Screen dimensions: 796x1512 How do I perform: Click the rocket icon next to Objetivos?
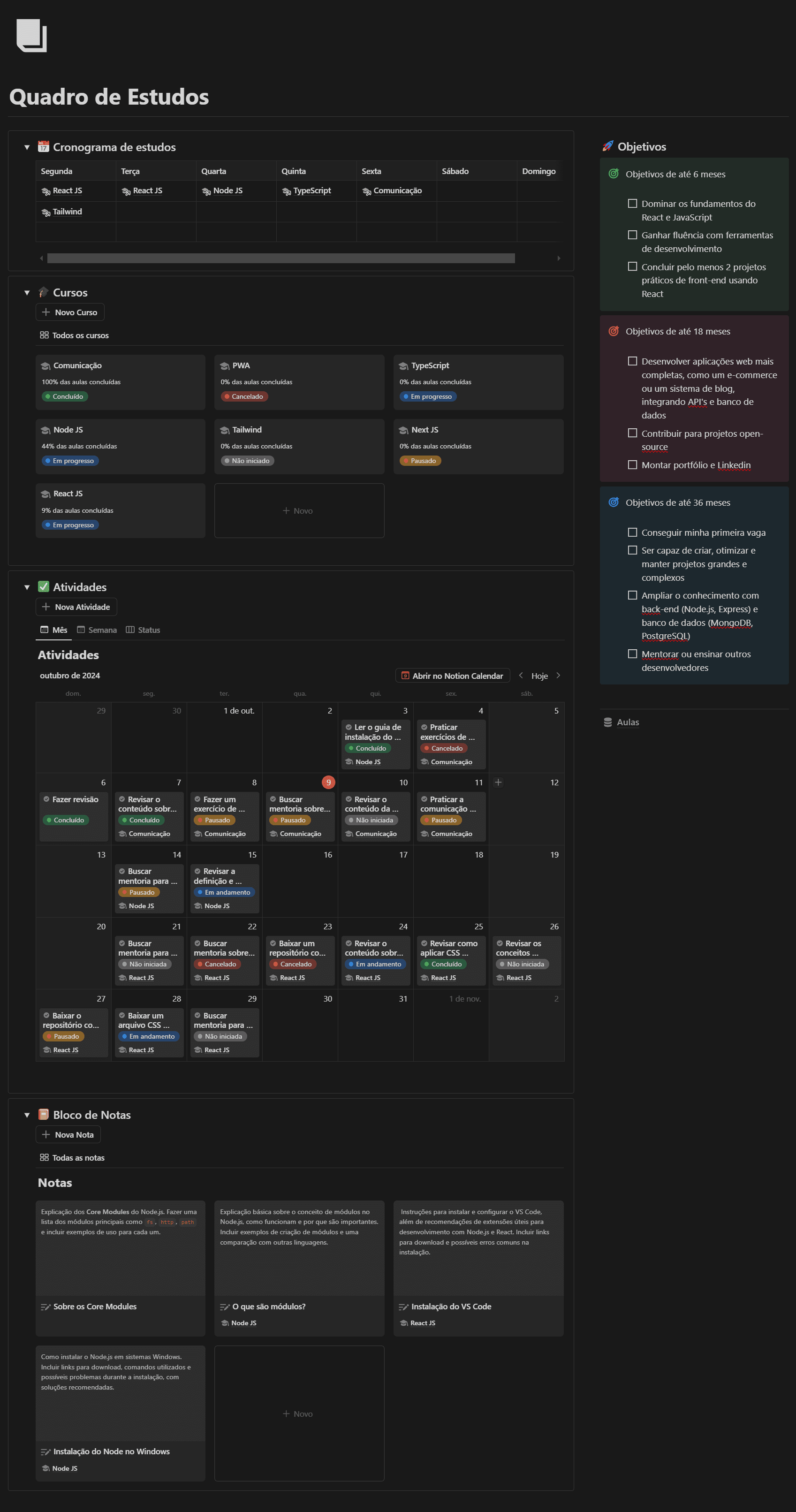tap(607, 146)
